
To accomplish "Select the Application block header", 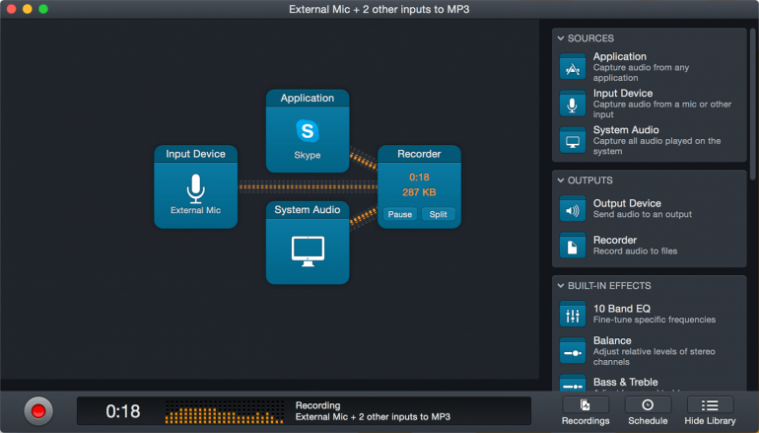I will coord(307,98).
